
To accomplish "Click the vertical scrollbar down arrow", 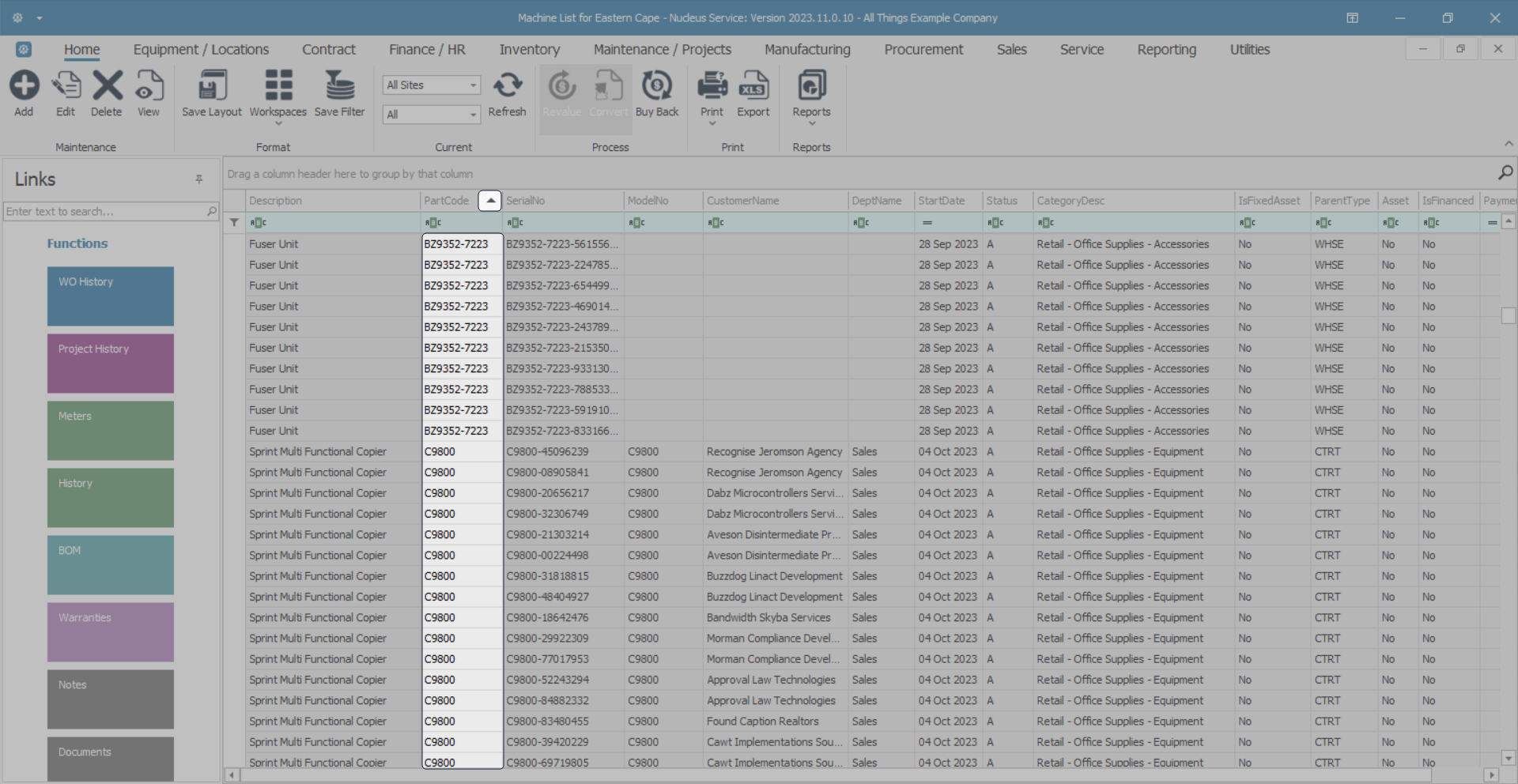I will [x=1509, y=758].
